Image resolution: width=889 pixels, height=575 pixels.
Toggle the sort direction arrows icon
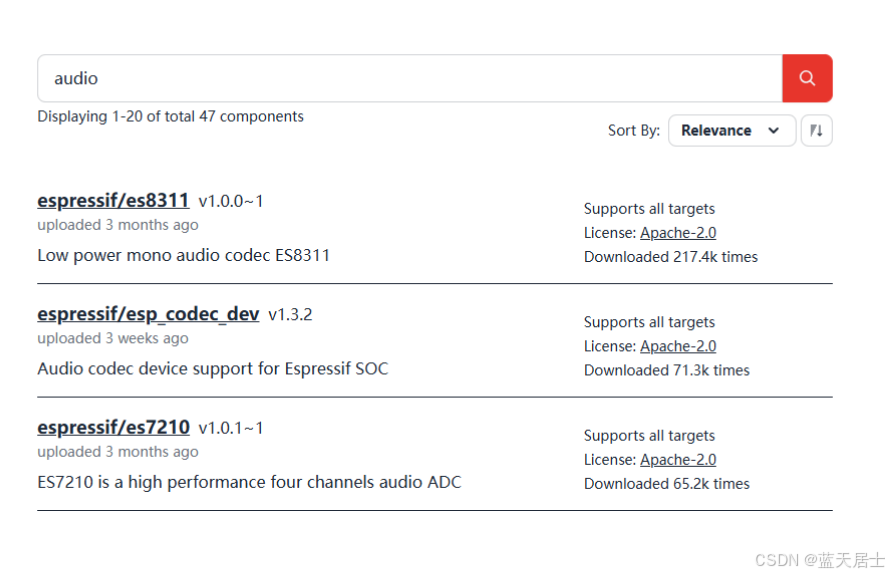(816, 130)
